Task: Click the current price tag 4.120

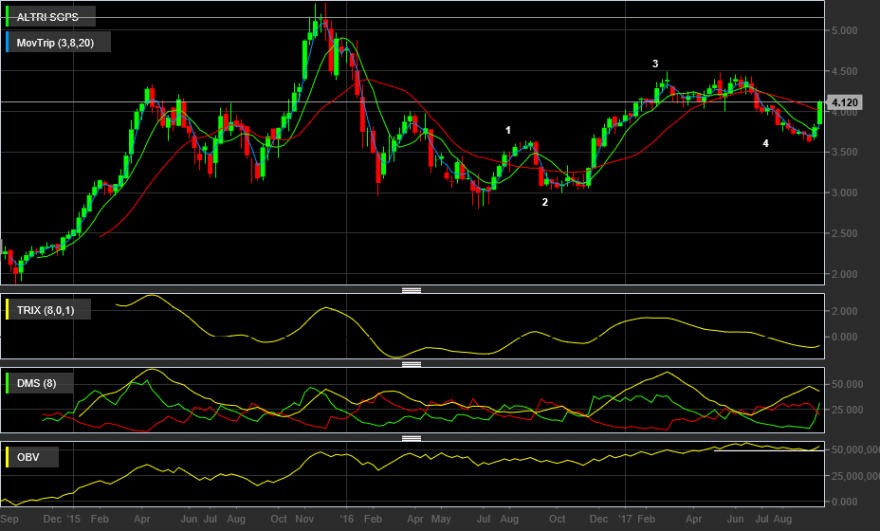Action: point(844,102)
